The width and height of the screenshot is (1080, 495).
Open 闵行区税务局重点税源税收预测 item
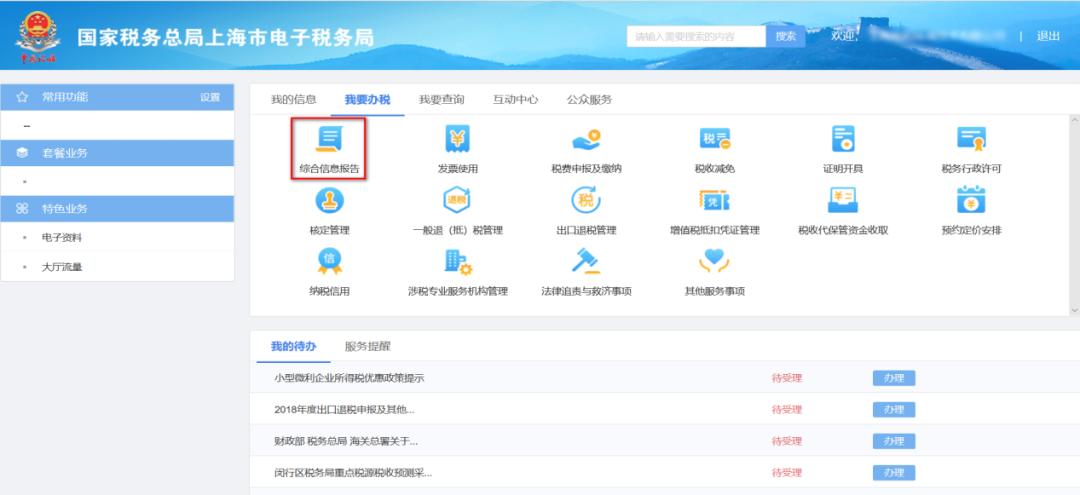(353, 473)
